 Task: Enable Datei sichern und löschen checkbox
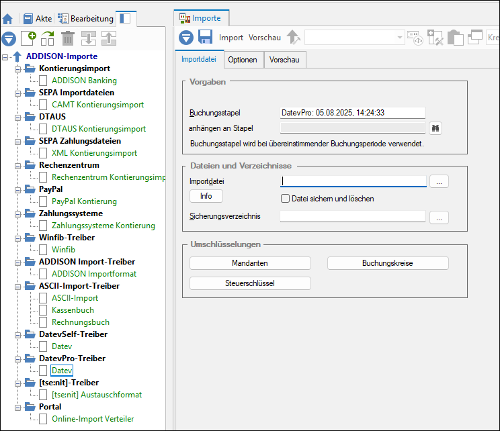click(x=285, y=199)
